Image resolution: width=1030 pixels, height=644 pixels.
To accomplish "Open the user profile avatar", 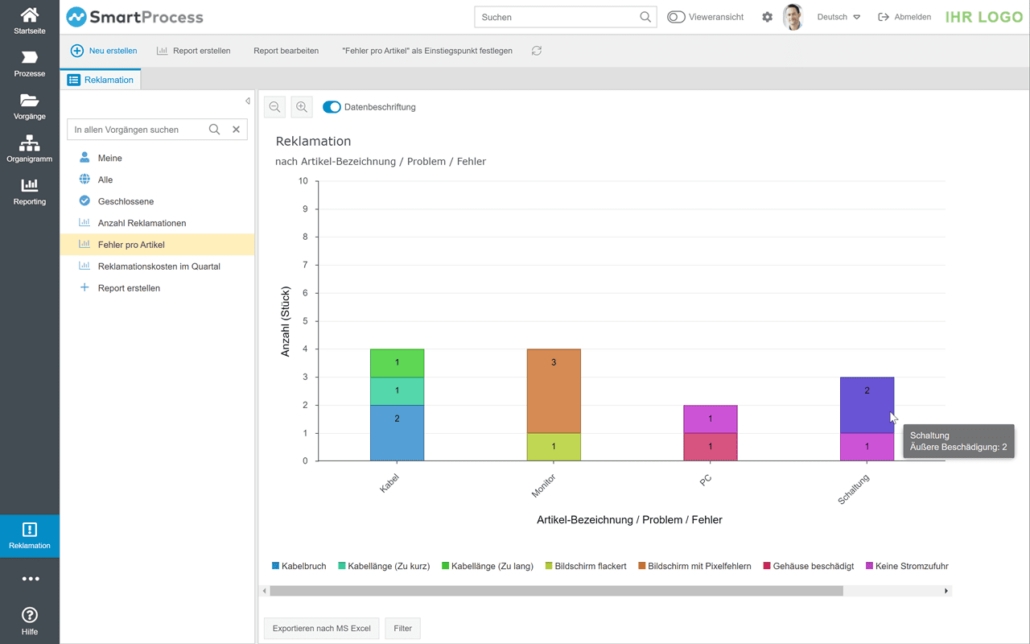I will 794,17.
